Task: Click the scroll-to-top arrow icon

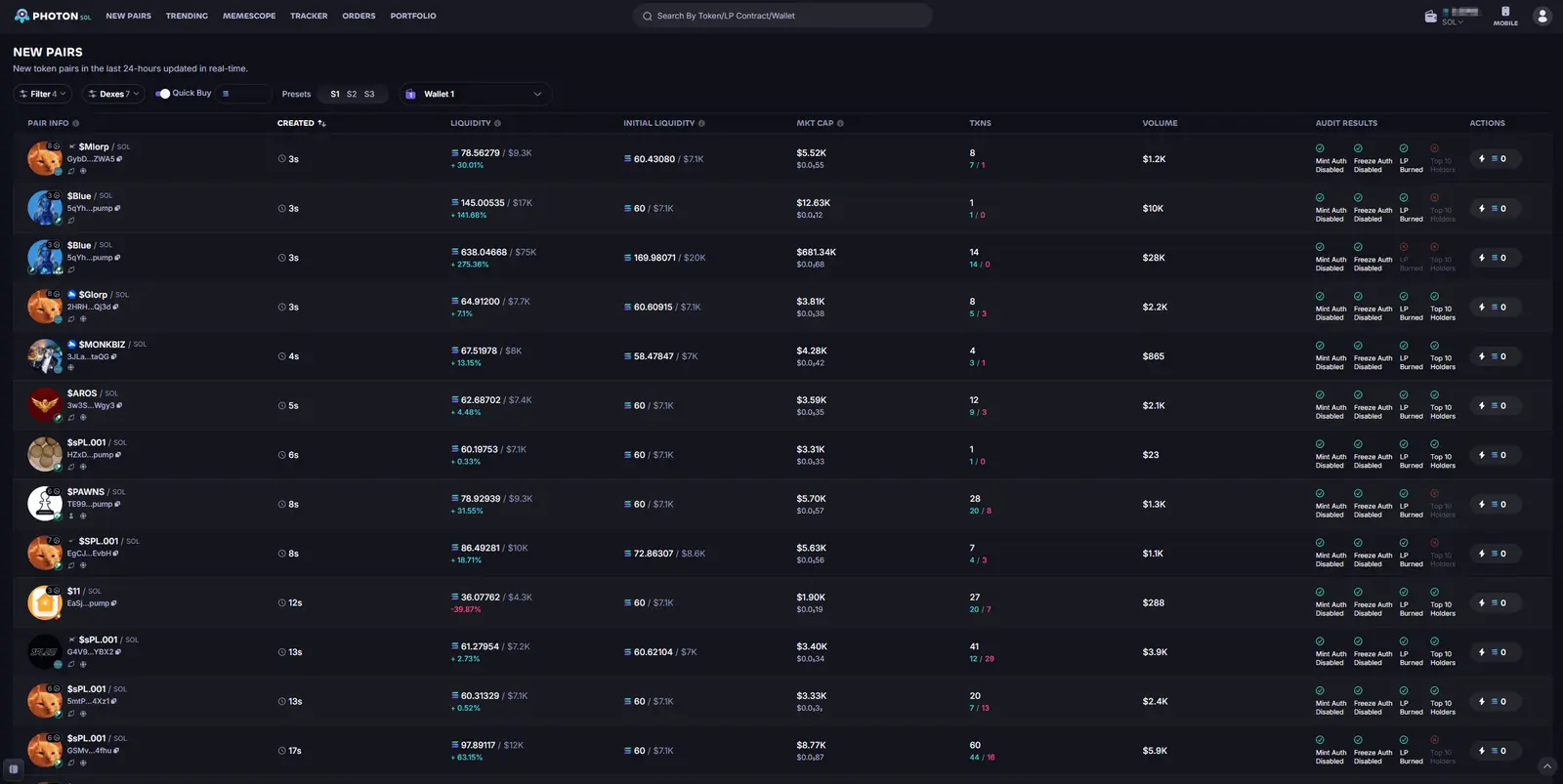Action: (1546, 766)
